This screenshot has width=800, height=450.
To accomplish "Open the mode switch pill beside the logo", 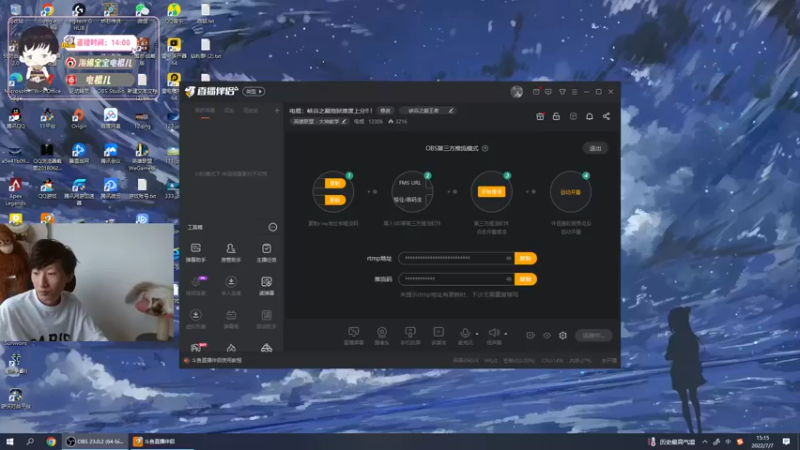I will [x=254, y=91].
